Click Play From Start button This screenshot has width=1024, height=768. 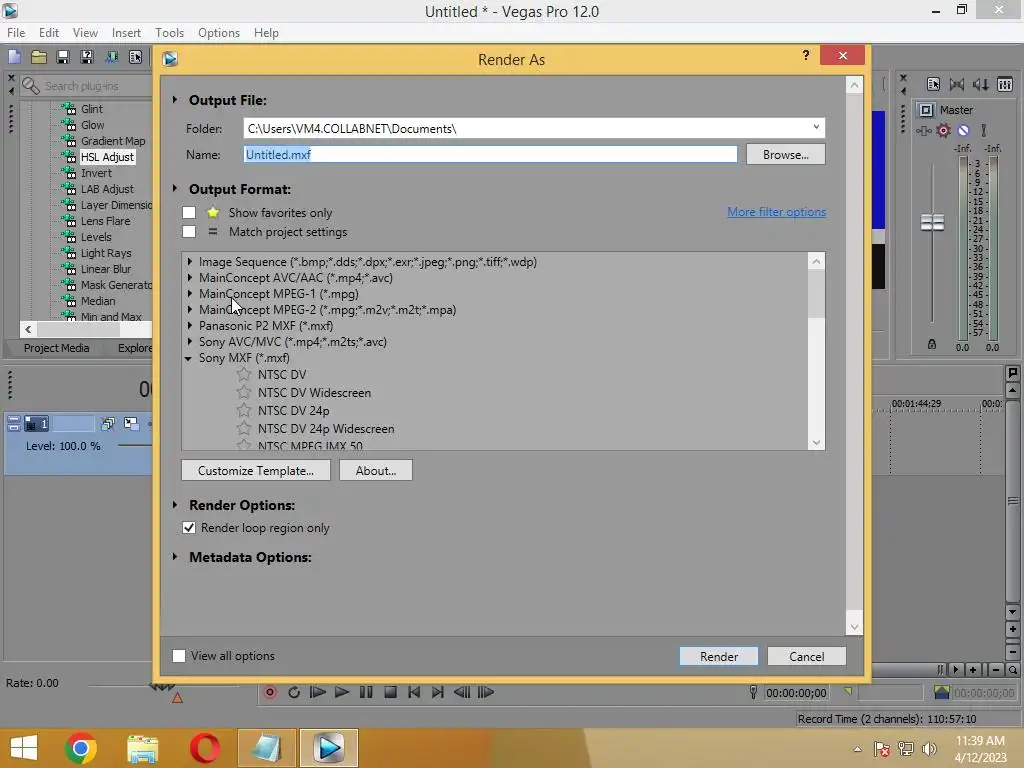318,692
